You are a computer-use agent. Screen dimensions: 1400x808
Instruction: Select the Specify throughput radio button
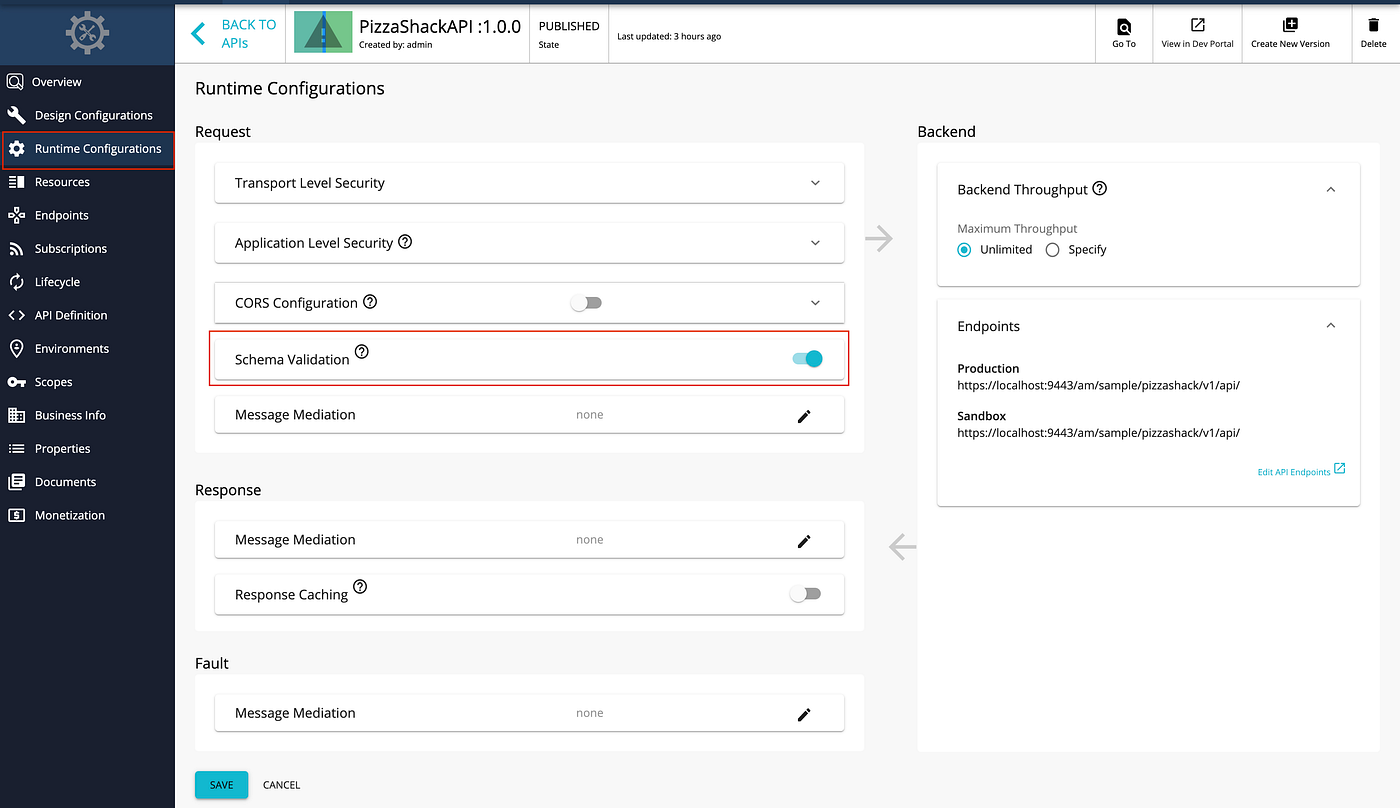[1052, 249]
